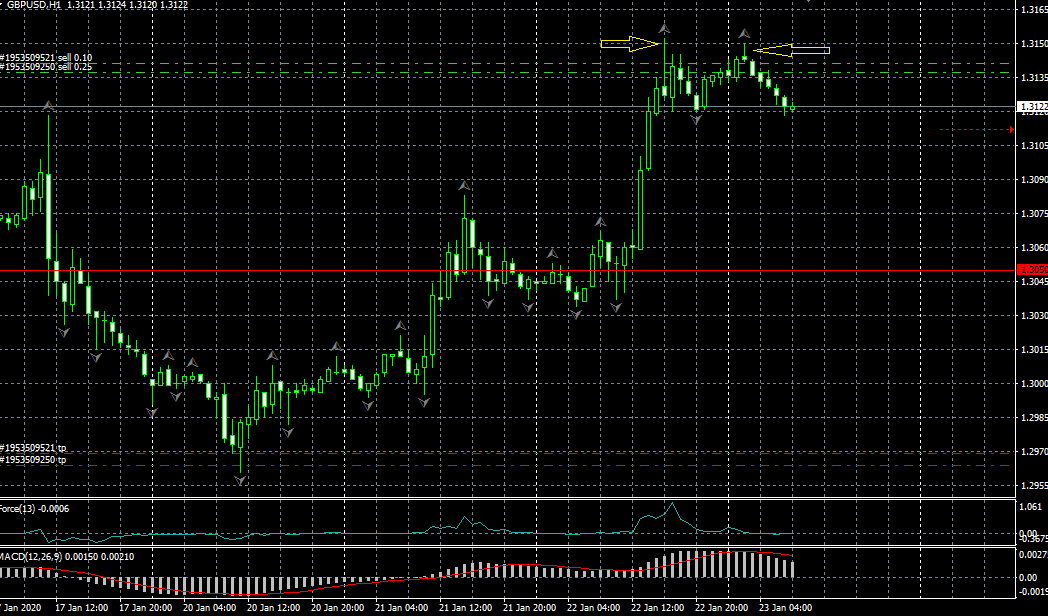Click the 20 Jan 04:00 time label
The height and width of the screenshot is (616, 1048).
[x=209, y=608]
